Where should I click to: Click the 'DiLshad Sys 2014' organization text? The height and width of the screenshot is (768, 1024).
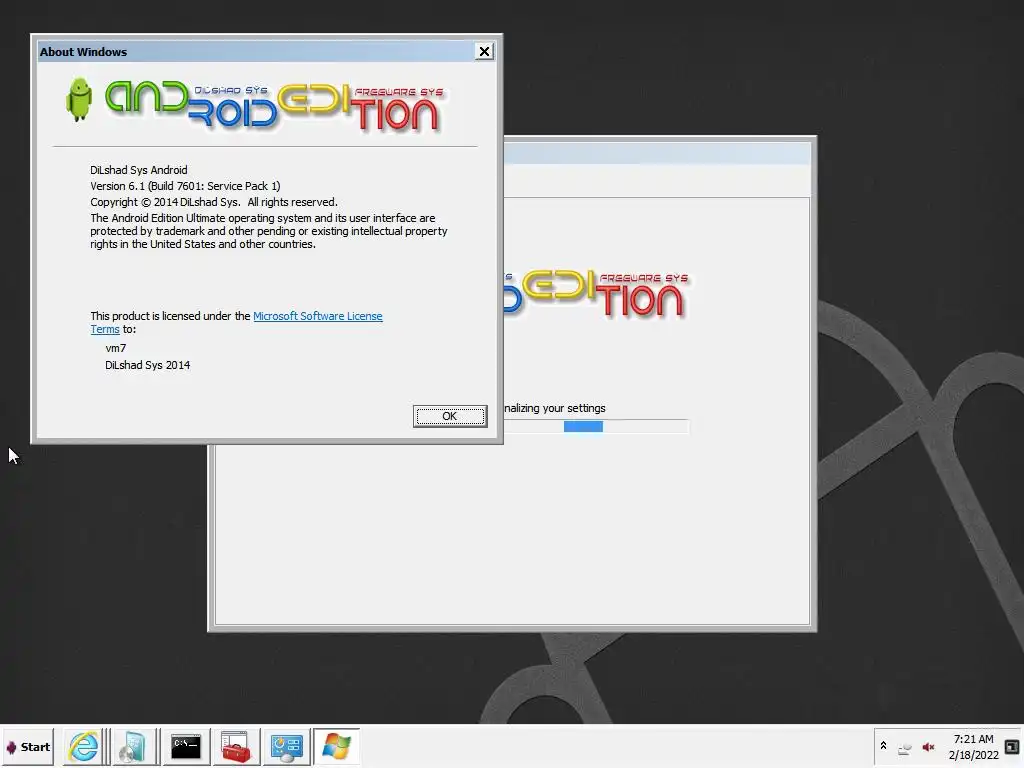pos(148,365)
